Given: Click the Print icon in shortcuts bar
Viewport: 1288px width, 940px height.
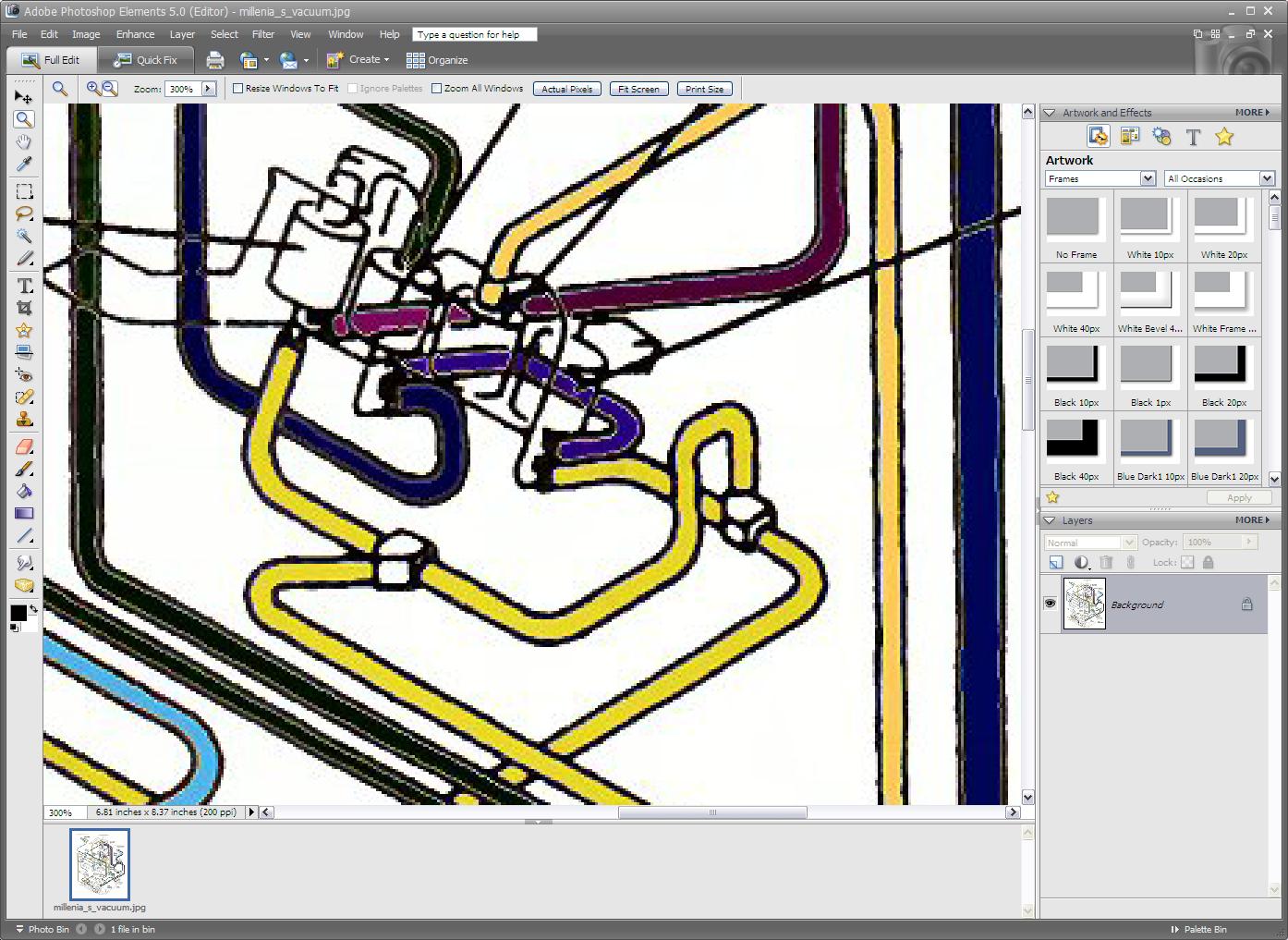Looking at the screenshot, I should click(215, 60).
